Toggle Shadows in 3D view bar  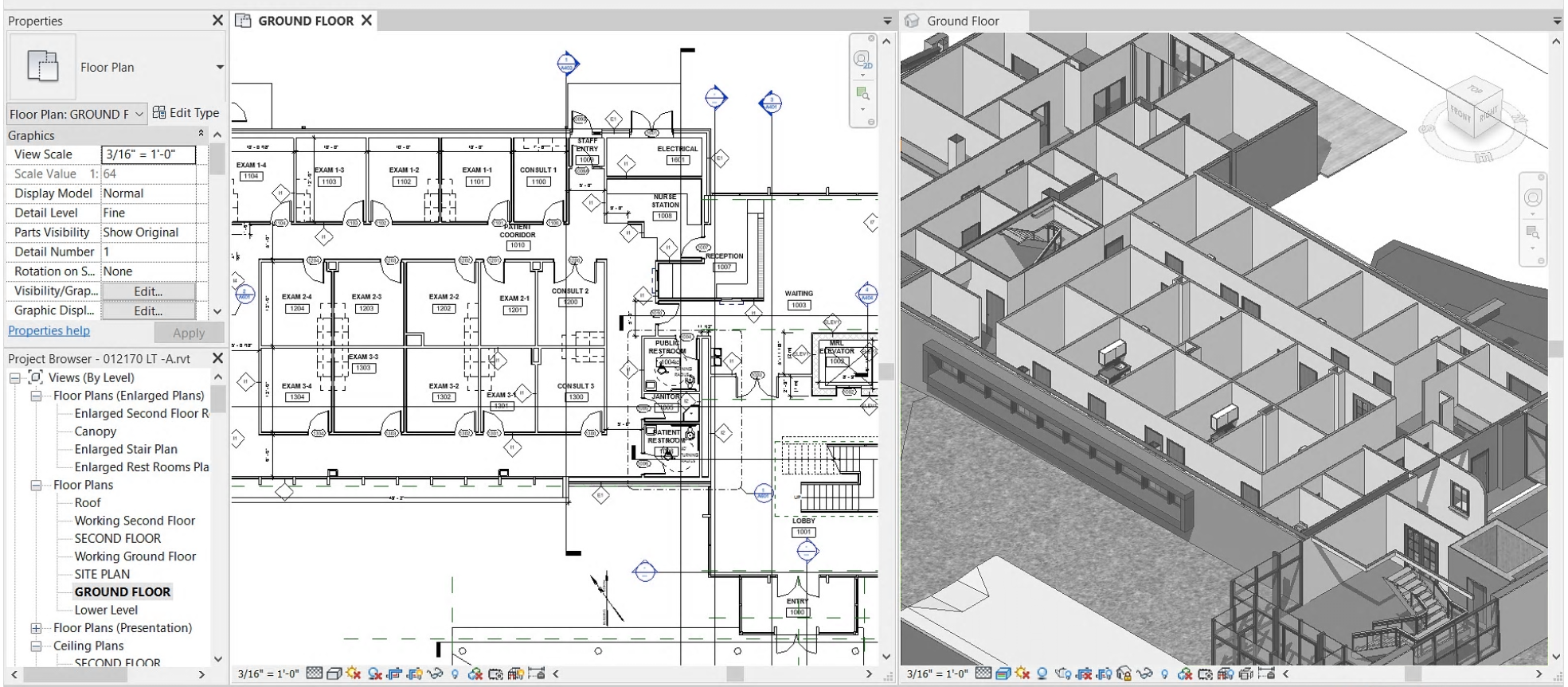click(1042, 673)
